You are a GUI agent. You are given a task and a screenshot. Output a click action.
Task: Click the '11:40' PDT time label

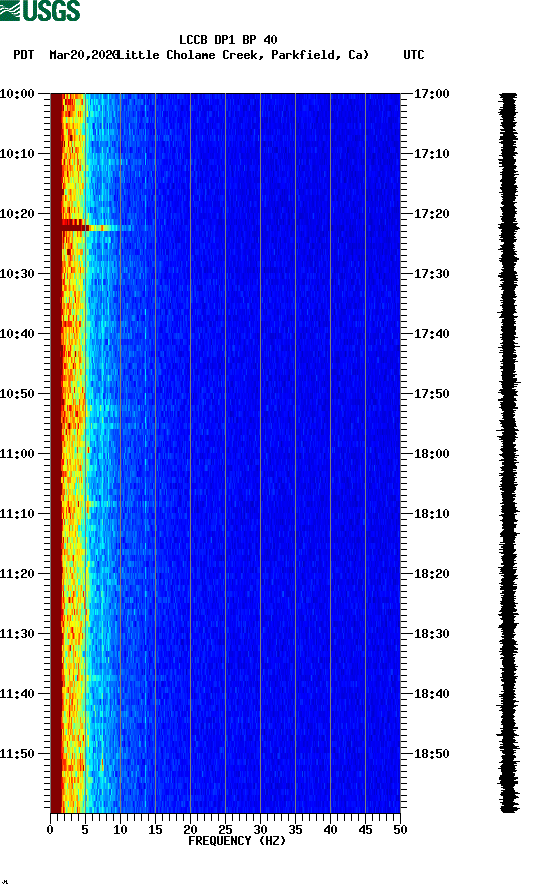tap(17, 694)
